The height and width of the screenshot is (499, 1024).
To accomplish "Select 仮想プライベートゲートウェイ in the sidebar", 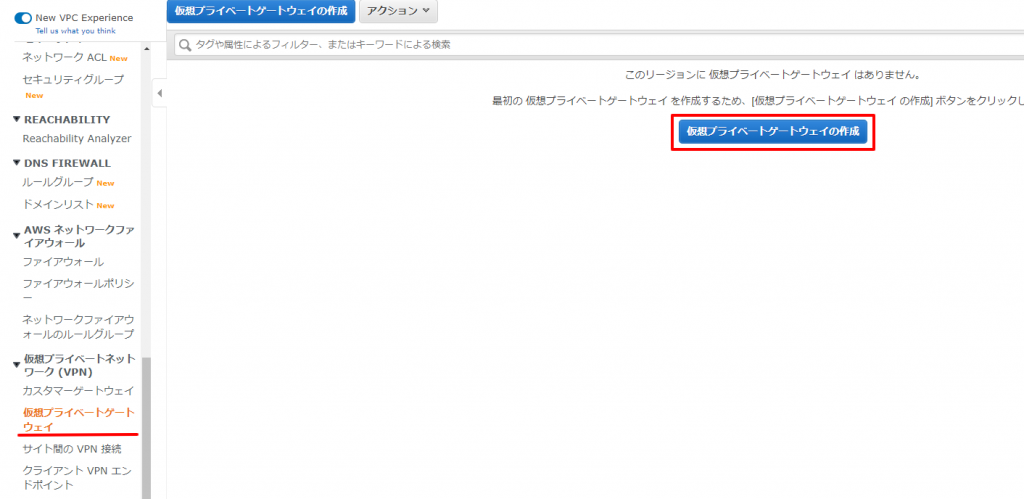I will point(78,419).
